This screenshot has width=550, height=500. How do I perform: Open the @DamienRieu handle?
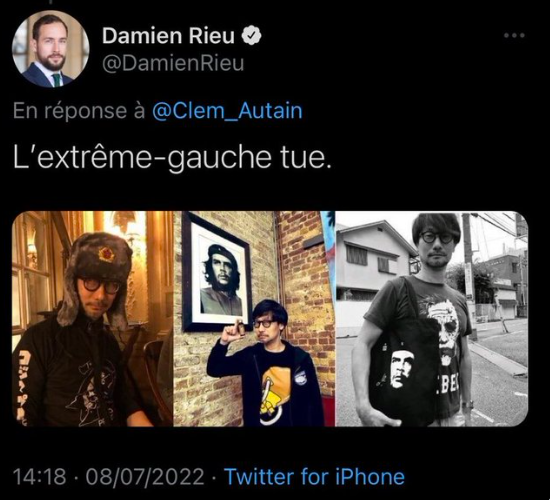[173, 64]
